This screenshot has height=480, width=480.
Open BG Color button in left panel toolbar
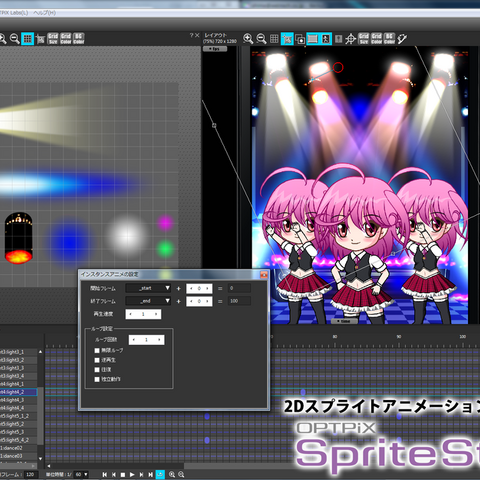(x=79, y=39)
